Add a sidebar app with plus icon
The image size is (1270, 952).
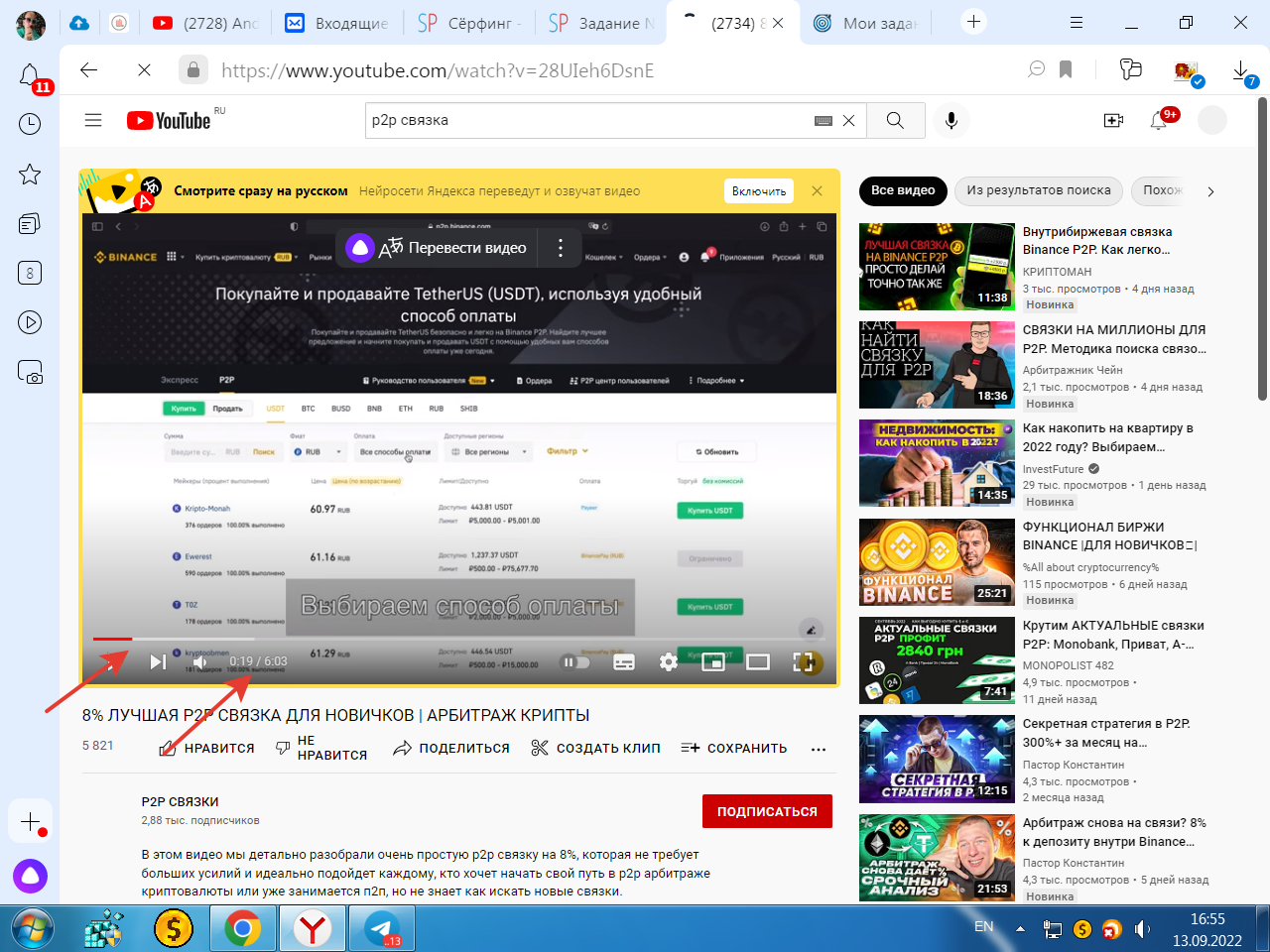(x=30, y=822)
